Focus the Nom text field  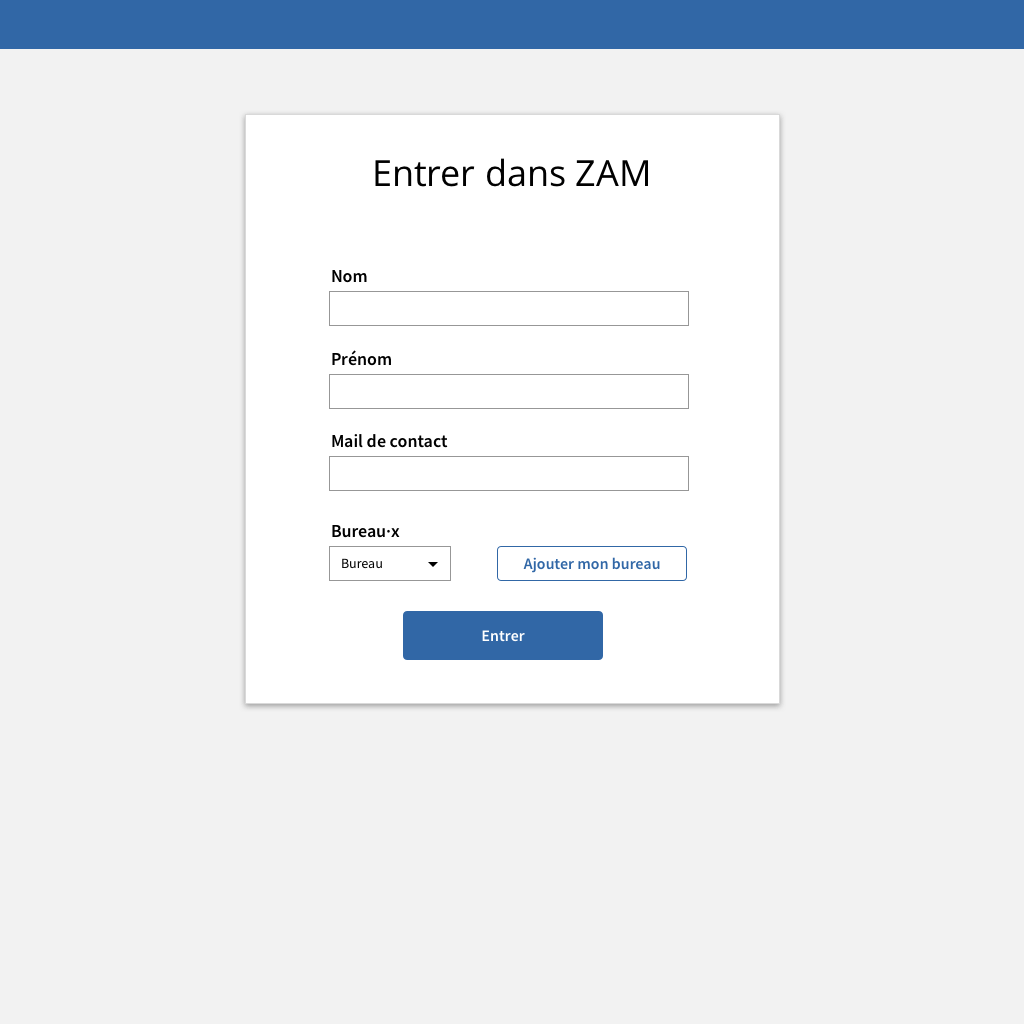click(x=509, y=308)
